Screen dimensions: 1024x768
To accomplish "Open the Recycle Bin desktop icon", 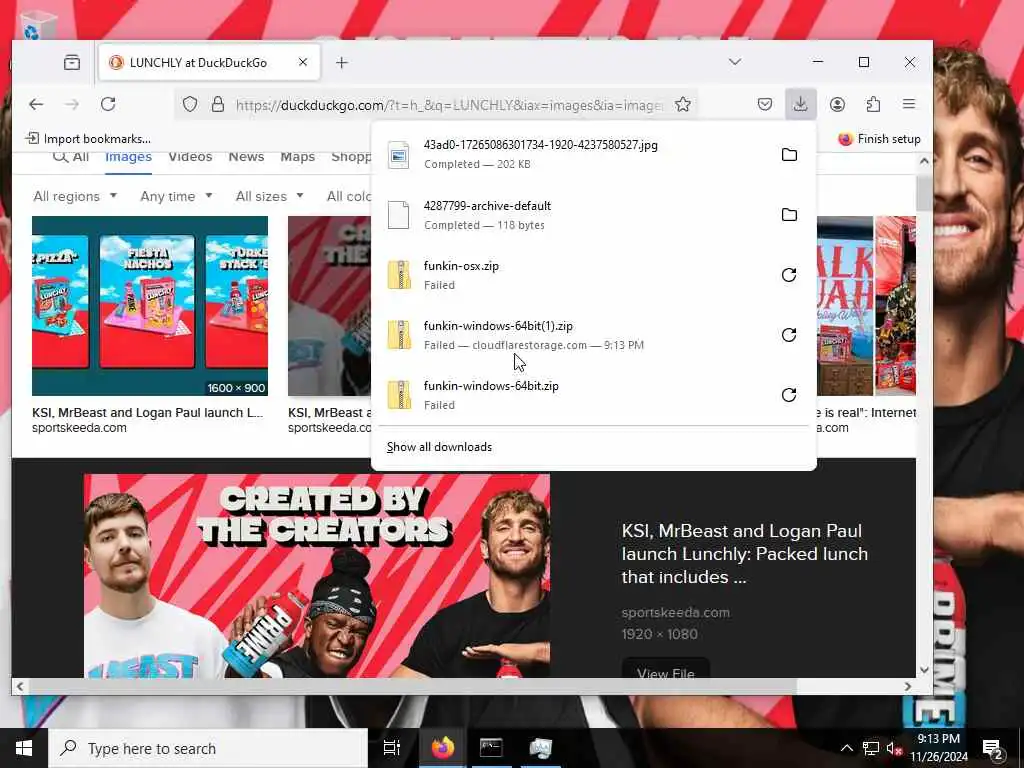I will point(39,26).
